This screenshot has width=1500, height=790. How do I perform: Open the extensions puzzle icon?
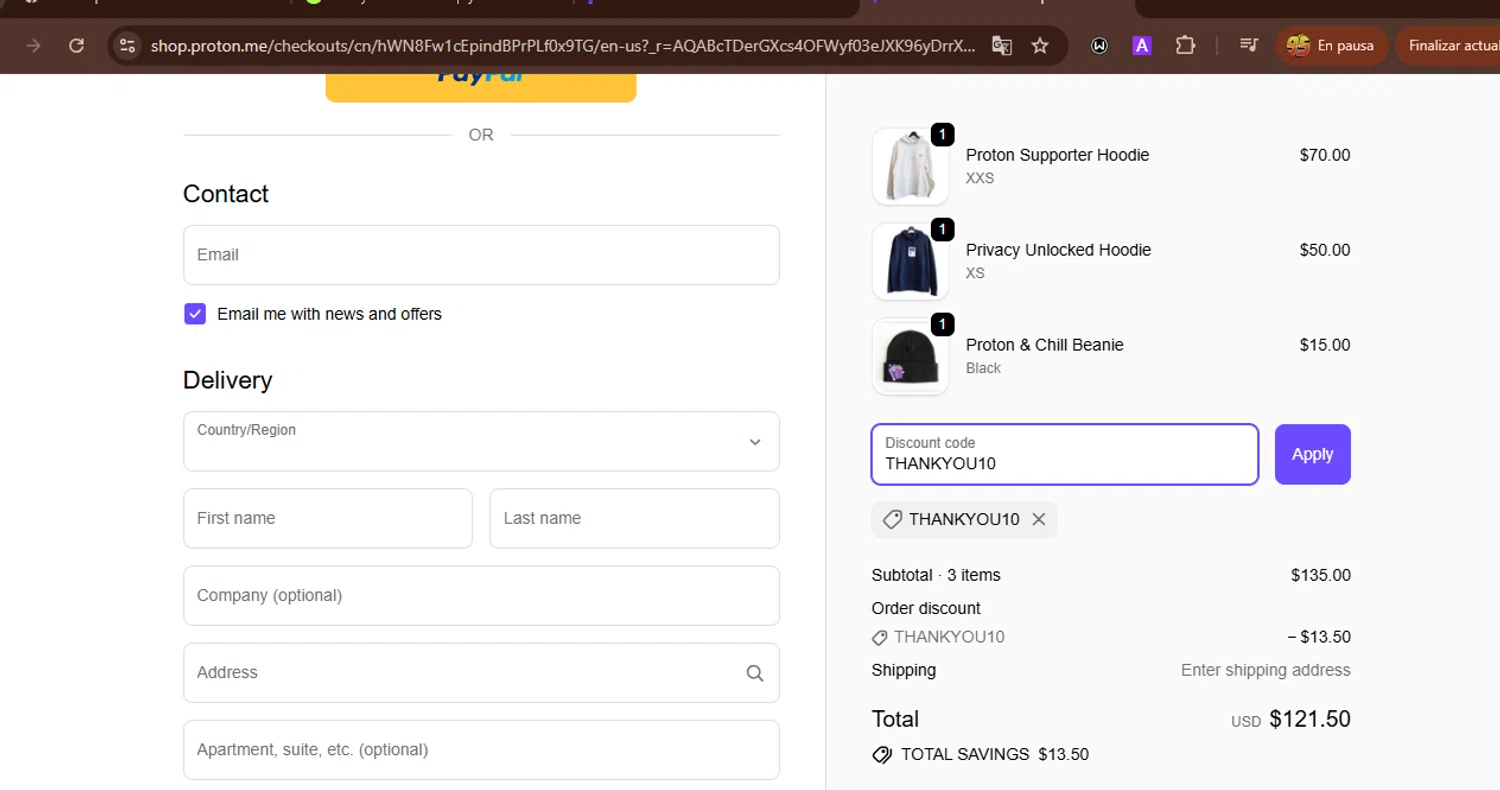pos(1185,45)
